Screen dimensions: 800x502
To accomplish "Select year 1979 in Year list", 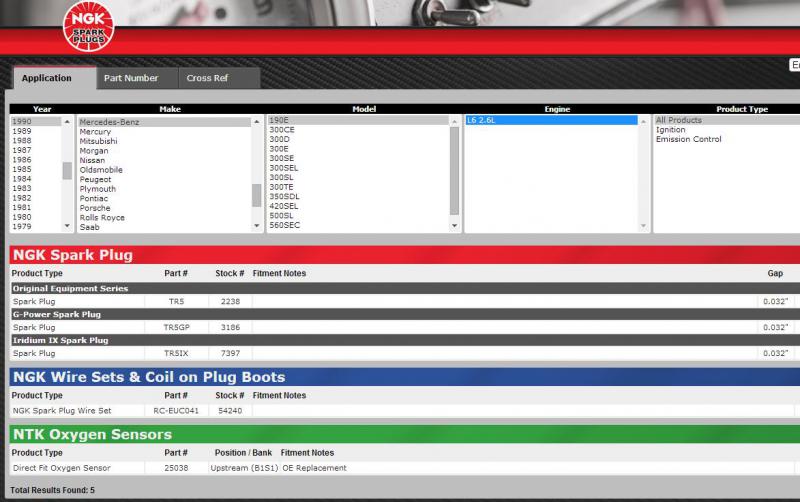I will (x=22, y=227).
